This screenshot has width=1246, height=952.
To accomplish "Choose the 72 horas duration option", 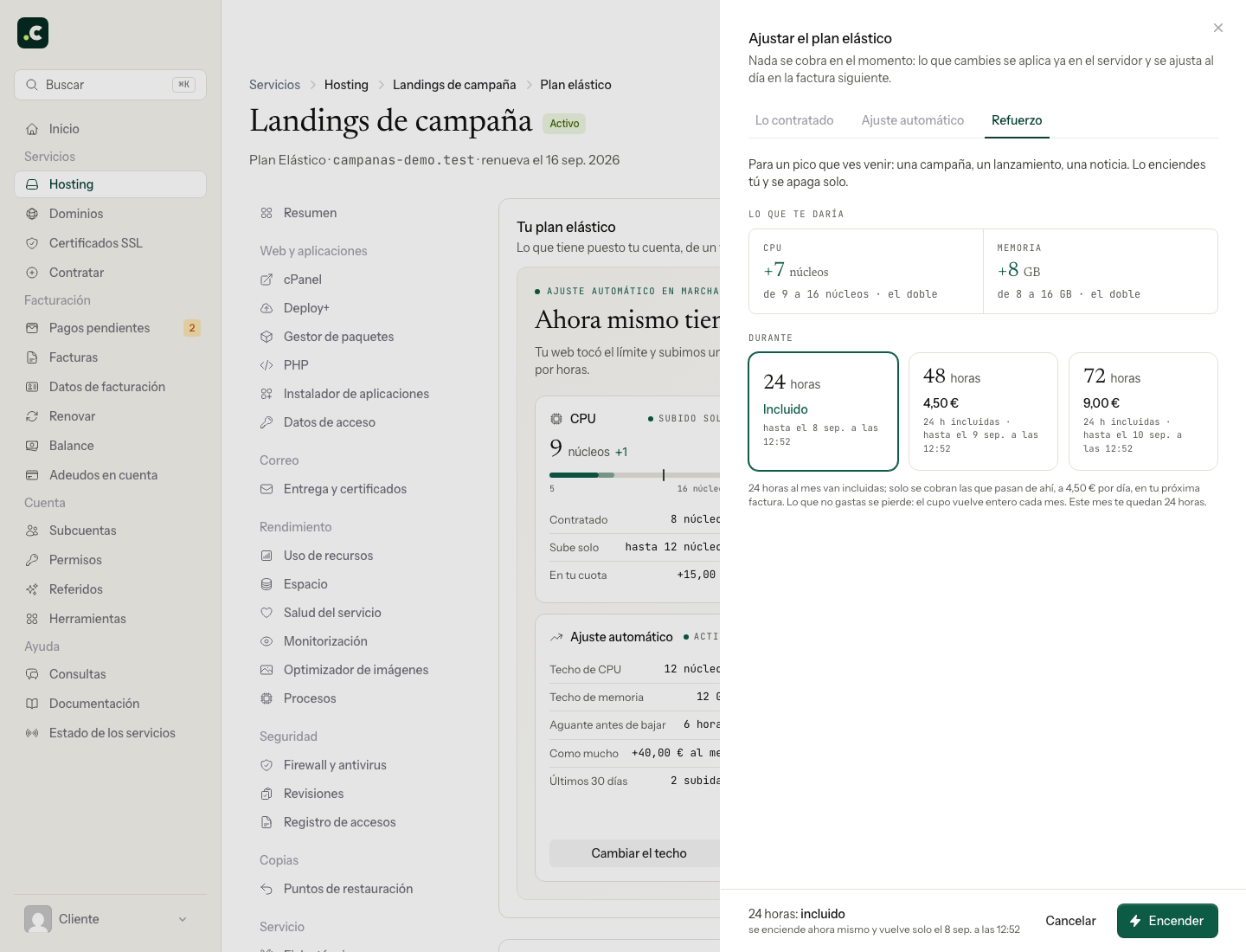I will pyautogui.click(x=1143, y=411).
